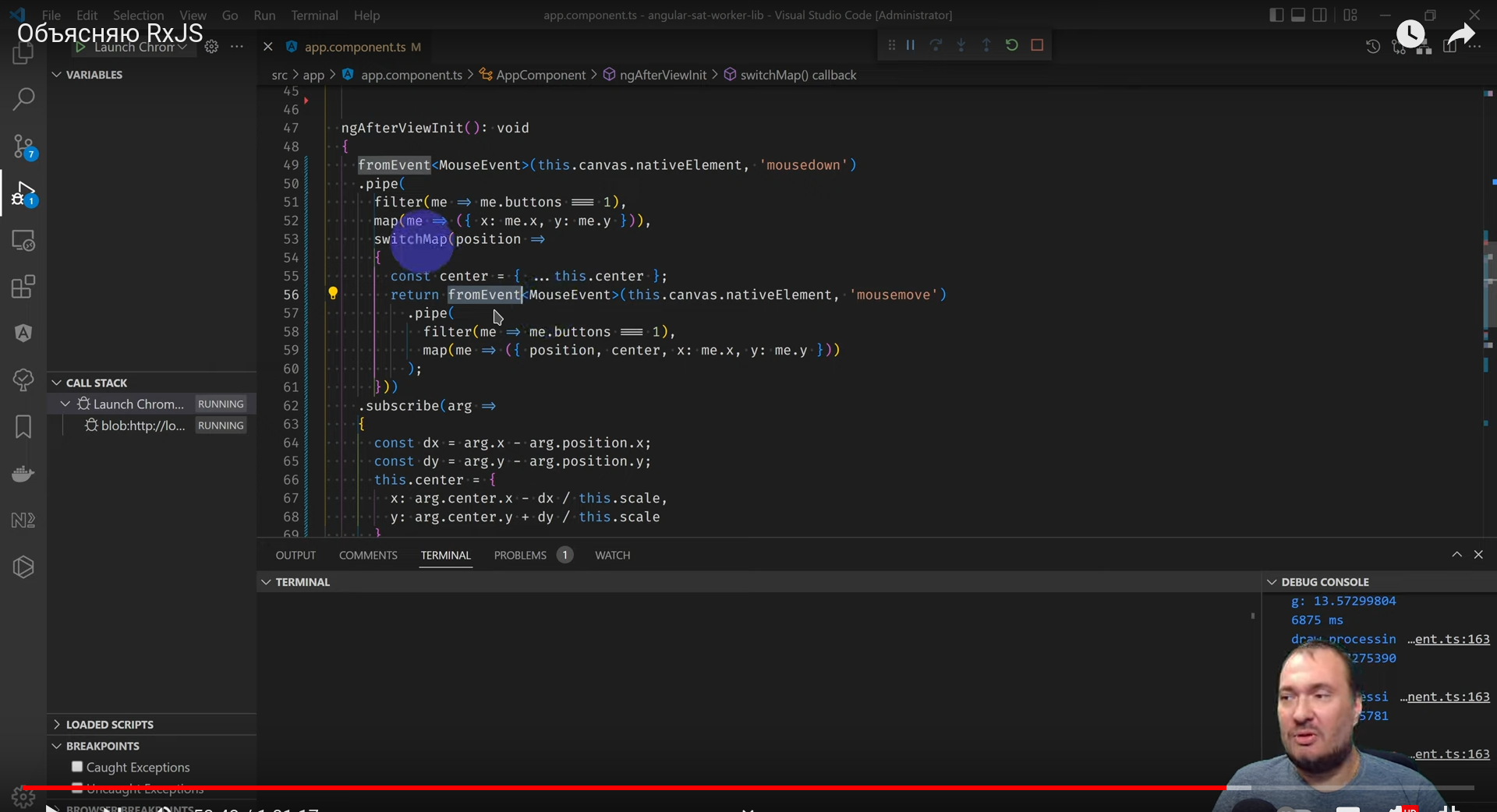The image size is (1497, 812).
Task: Open the Remote Explorer view
Action: pyautogui.click(x=23, y=240)
